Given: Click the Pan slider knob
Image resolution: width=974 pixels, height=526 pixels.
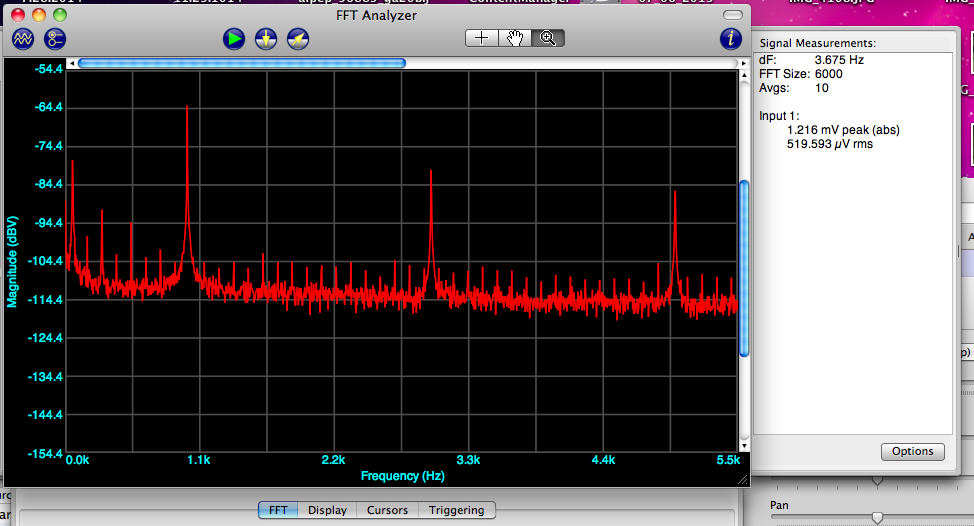Looking at the screenshot, I should pos(877,517).
